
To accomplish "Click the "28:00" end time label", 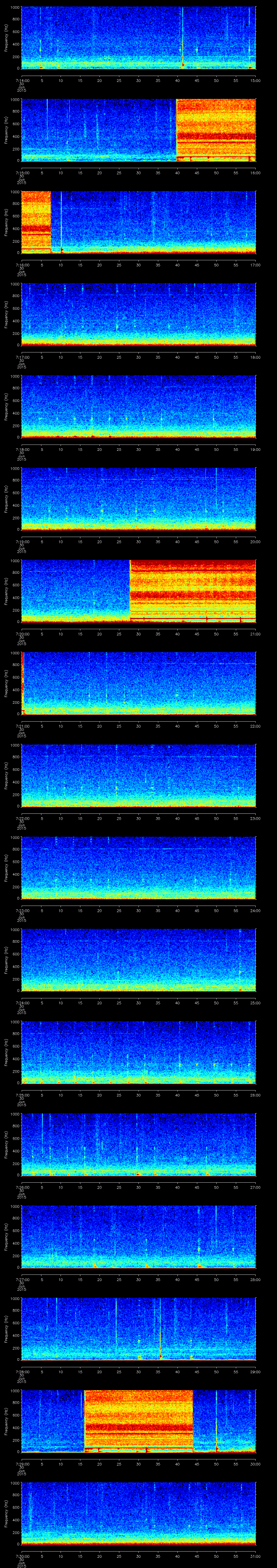I will (256, 1279).
